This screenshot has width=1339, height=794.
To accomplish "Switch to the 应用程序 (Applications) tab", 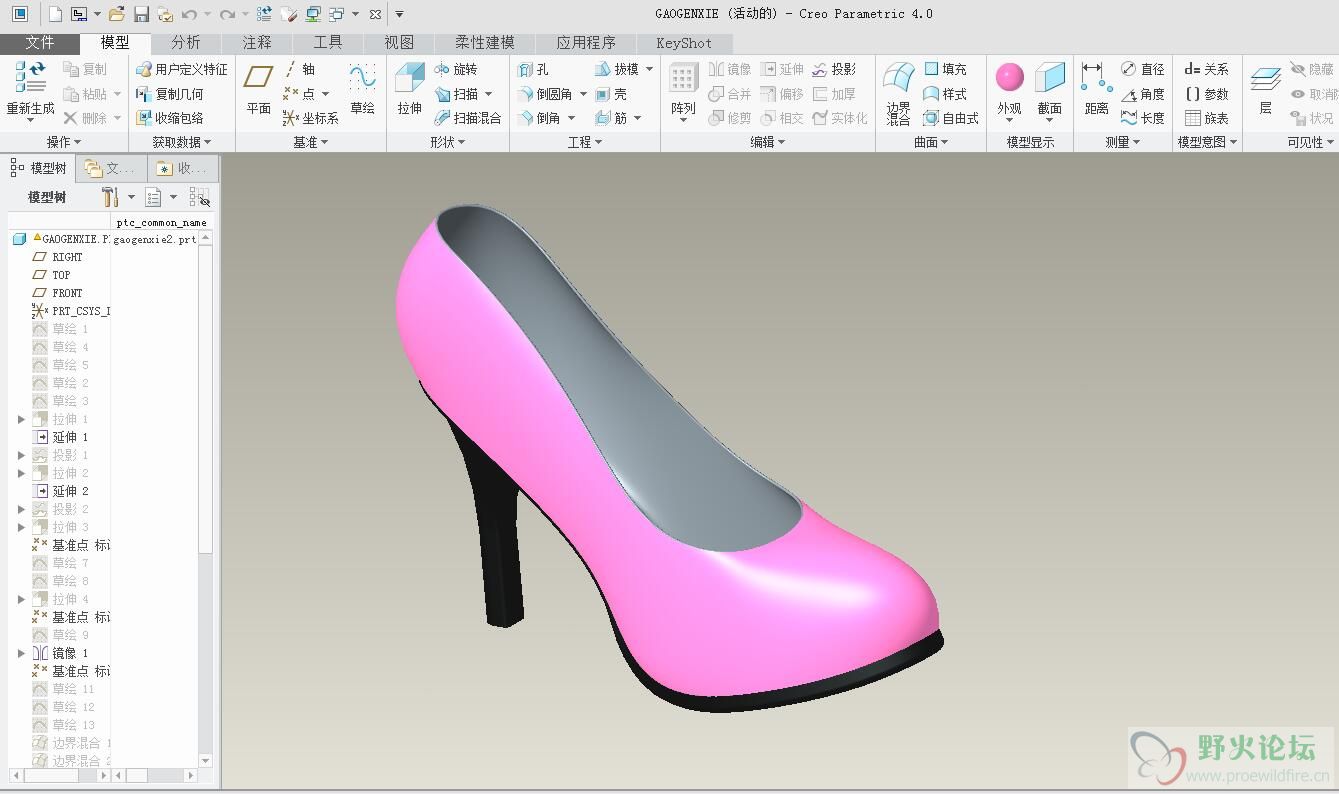I will [x=586, y=43].
